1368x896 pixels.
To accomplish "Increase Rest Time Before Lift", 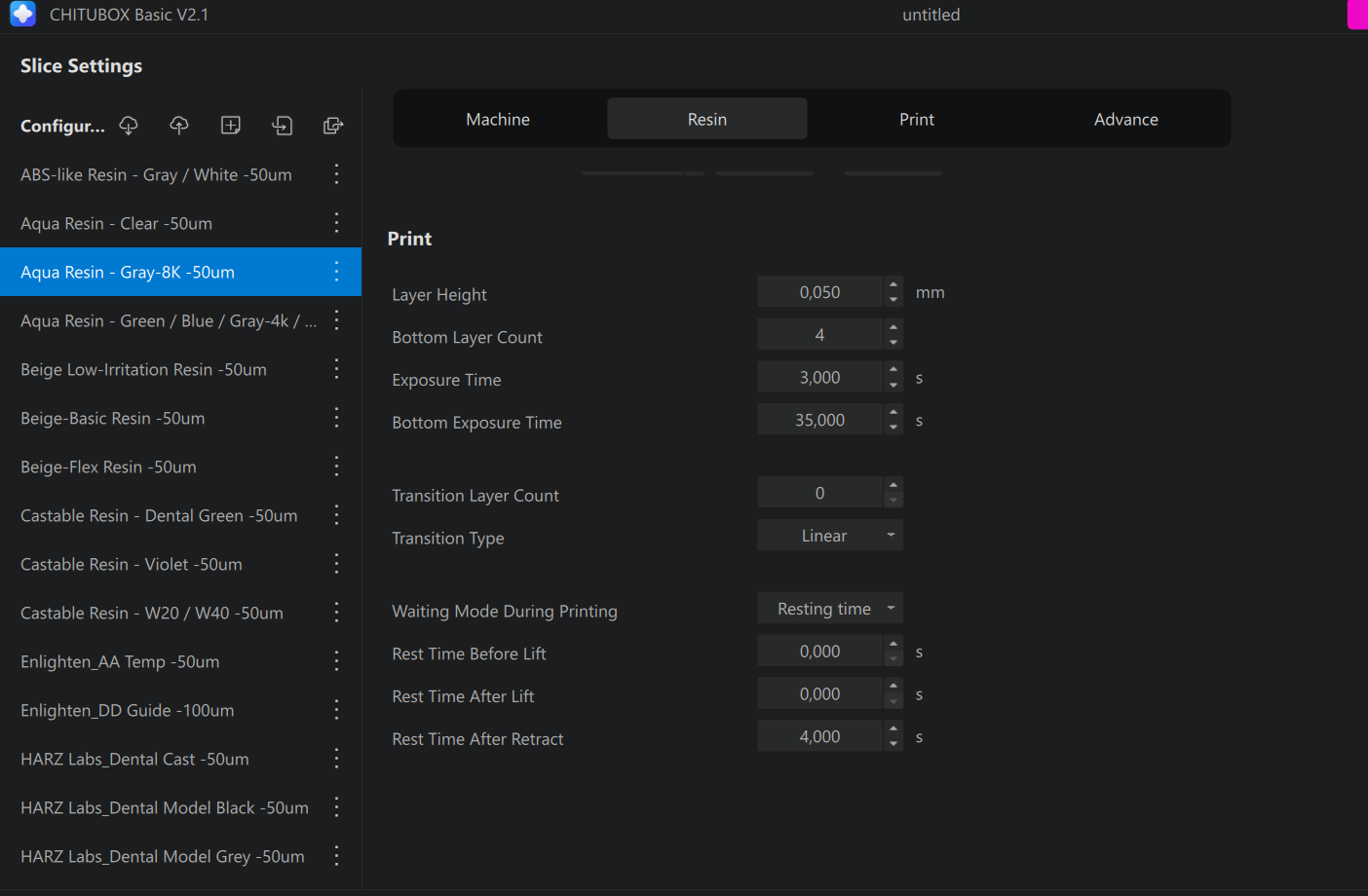I will 893,644.
